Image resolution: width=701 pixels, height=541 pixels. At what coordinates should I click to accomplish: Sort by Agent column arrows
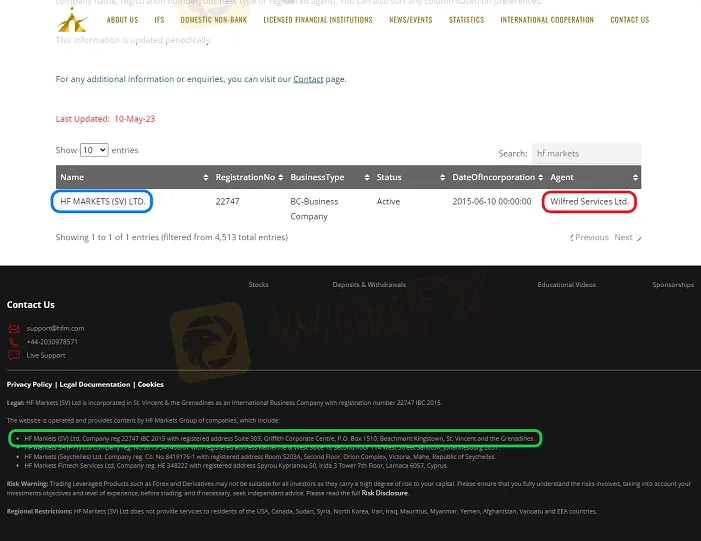tap(635, 178)
